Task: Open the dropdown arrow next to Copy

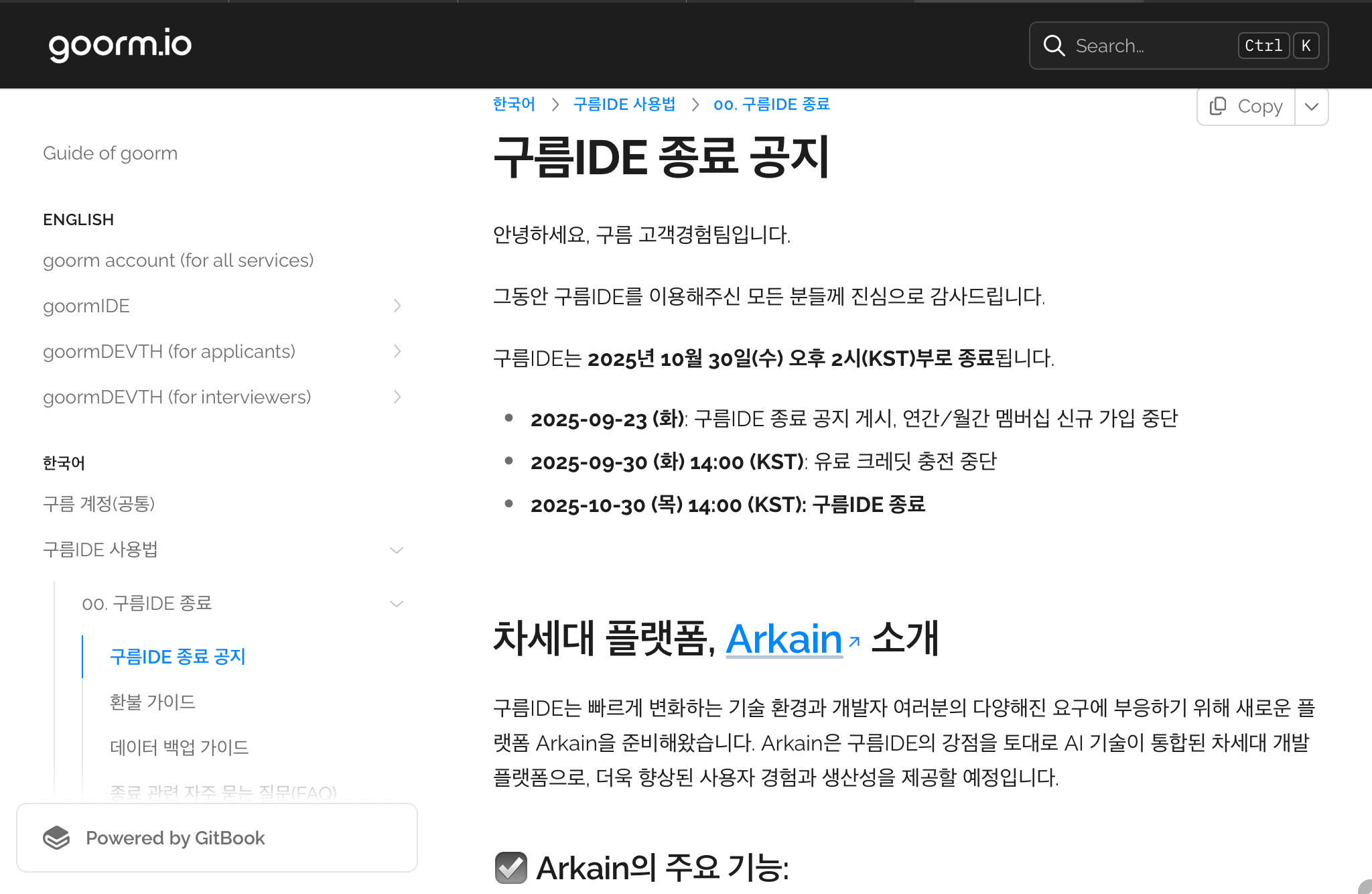Action: tap(1312, 107)
